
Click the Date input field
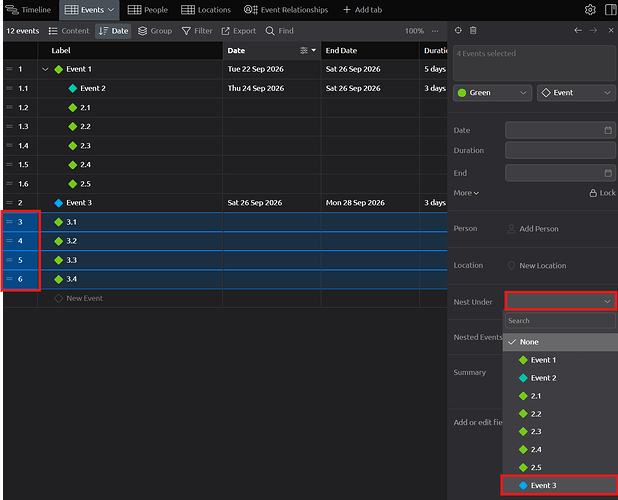pyautogui.click(x=560, y=130)
